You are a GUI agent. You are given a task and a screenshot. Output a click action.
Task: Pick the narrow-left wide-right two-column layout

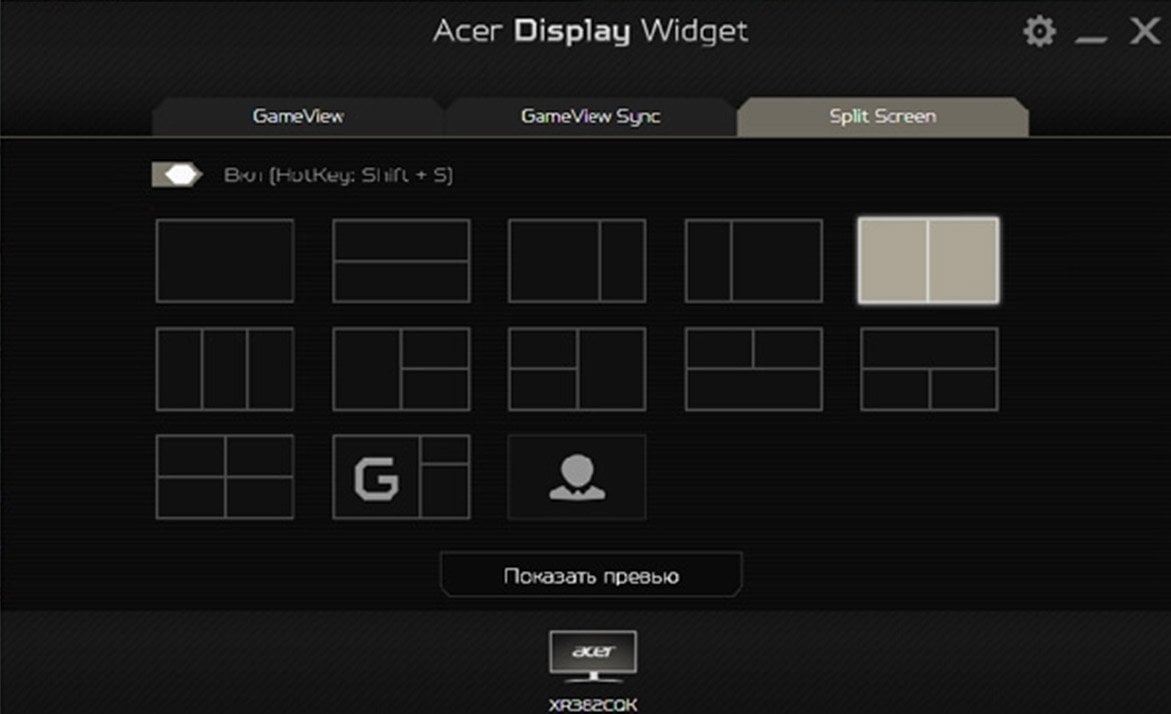click(754, 261)
